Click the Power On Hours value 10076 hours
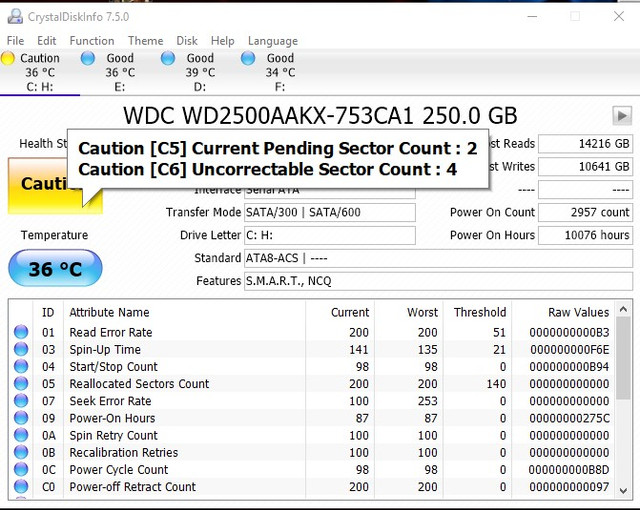Viewport: 640px width, 510px height. (585, 235)
